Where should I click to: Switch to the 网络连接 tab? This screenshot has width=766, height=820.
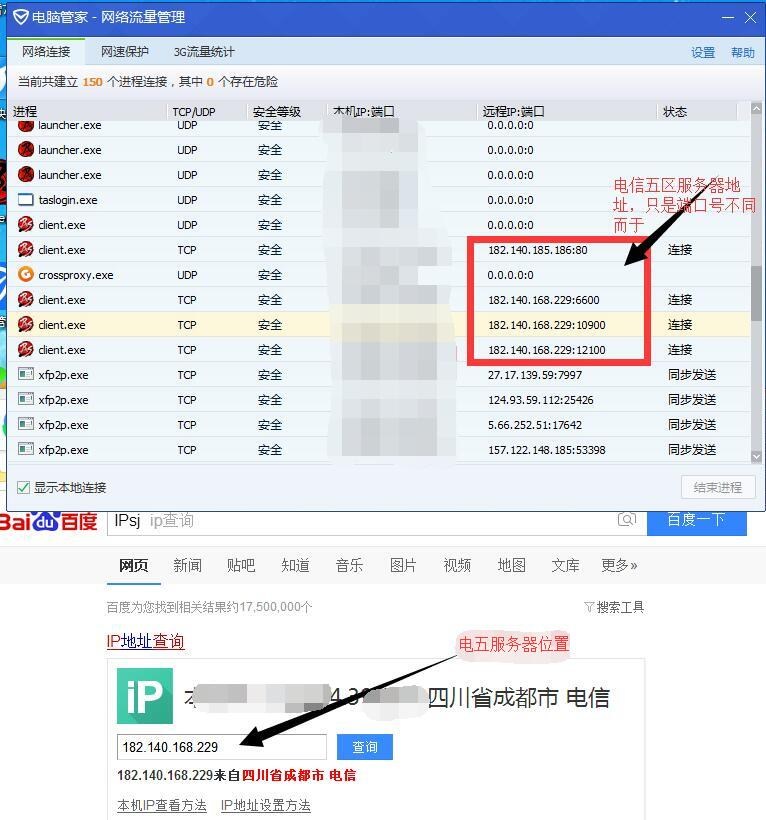pyautogui.click(x=46, y=52)
